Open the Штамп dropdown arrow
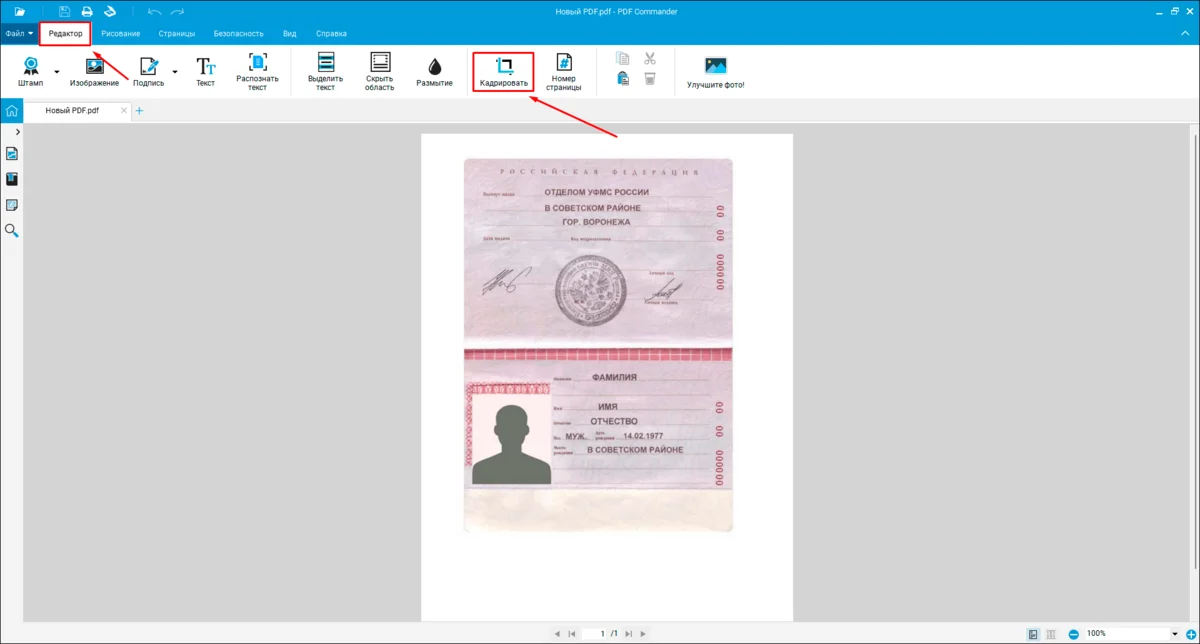1200x644 pixels. click(x=56, y=72)
